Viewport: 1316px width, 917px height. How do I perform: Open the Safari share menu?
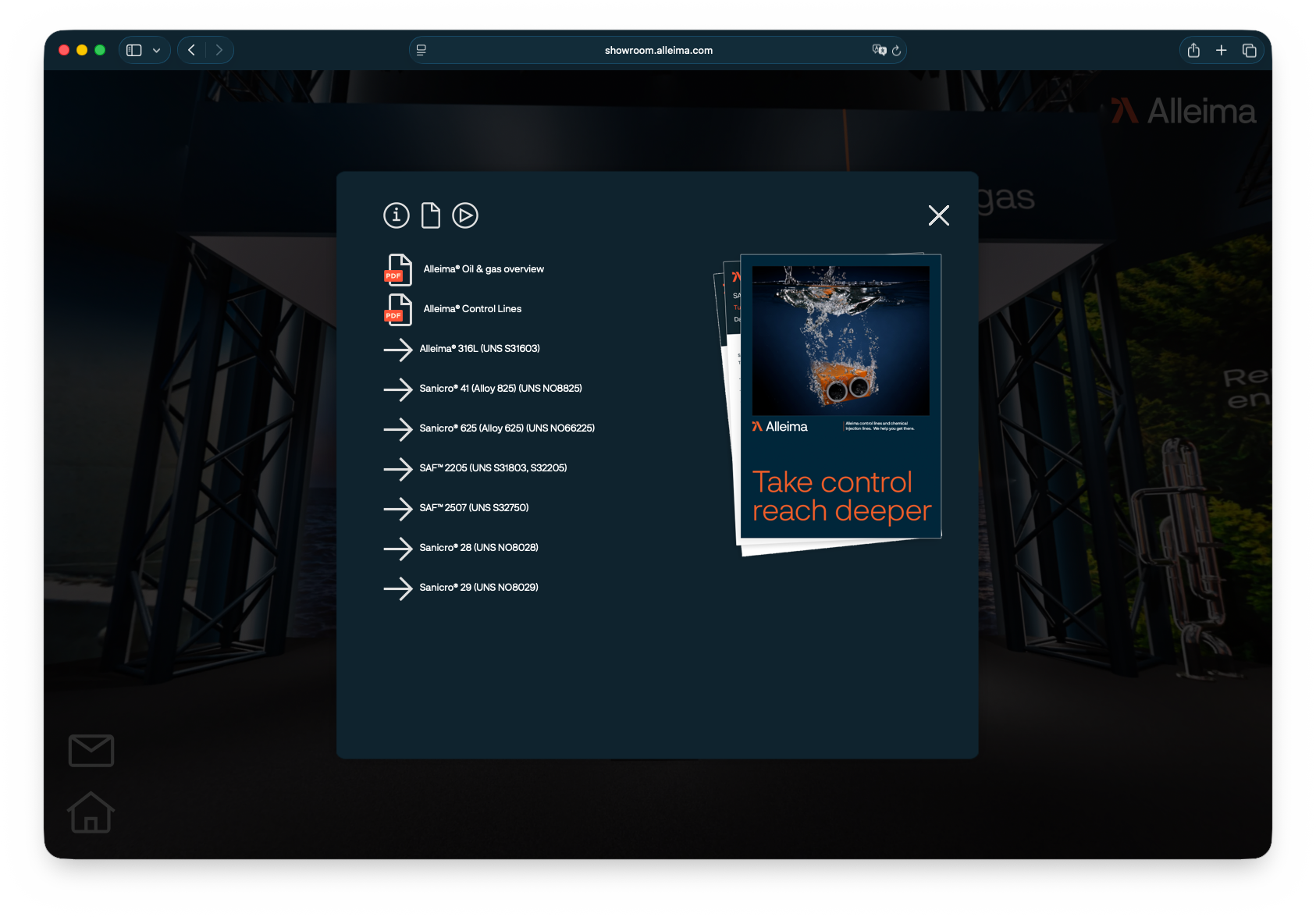[1193, 50]
